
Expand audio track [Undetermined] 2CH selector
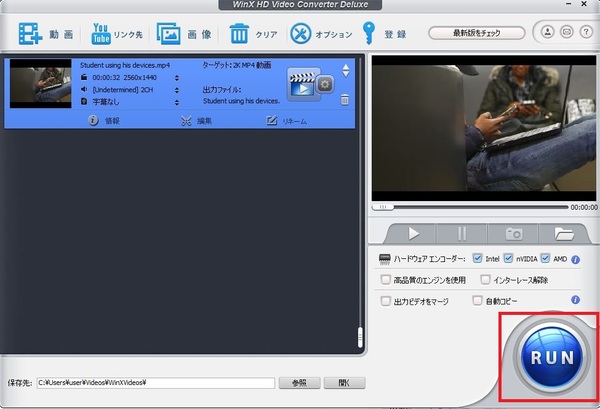[177, 90]
